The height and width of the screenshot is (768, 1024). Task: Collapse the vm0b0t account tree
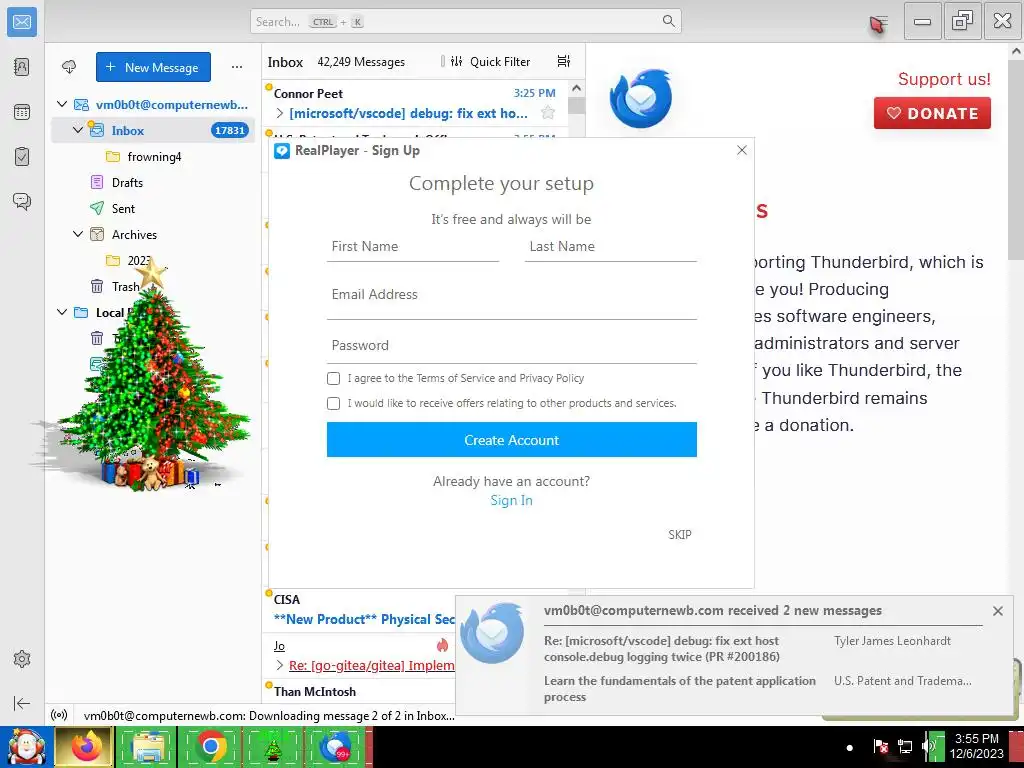pos(61,104)
